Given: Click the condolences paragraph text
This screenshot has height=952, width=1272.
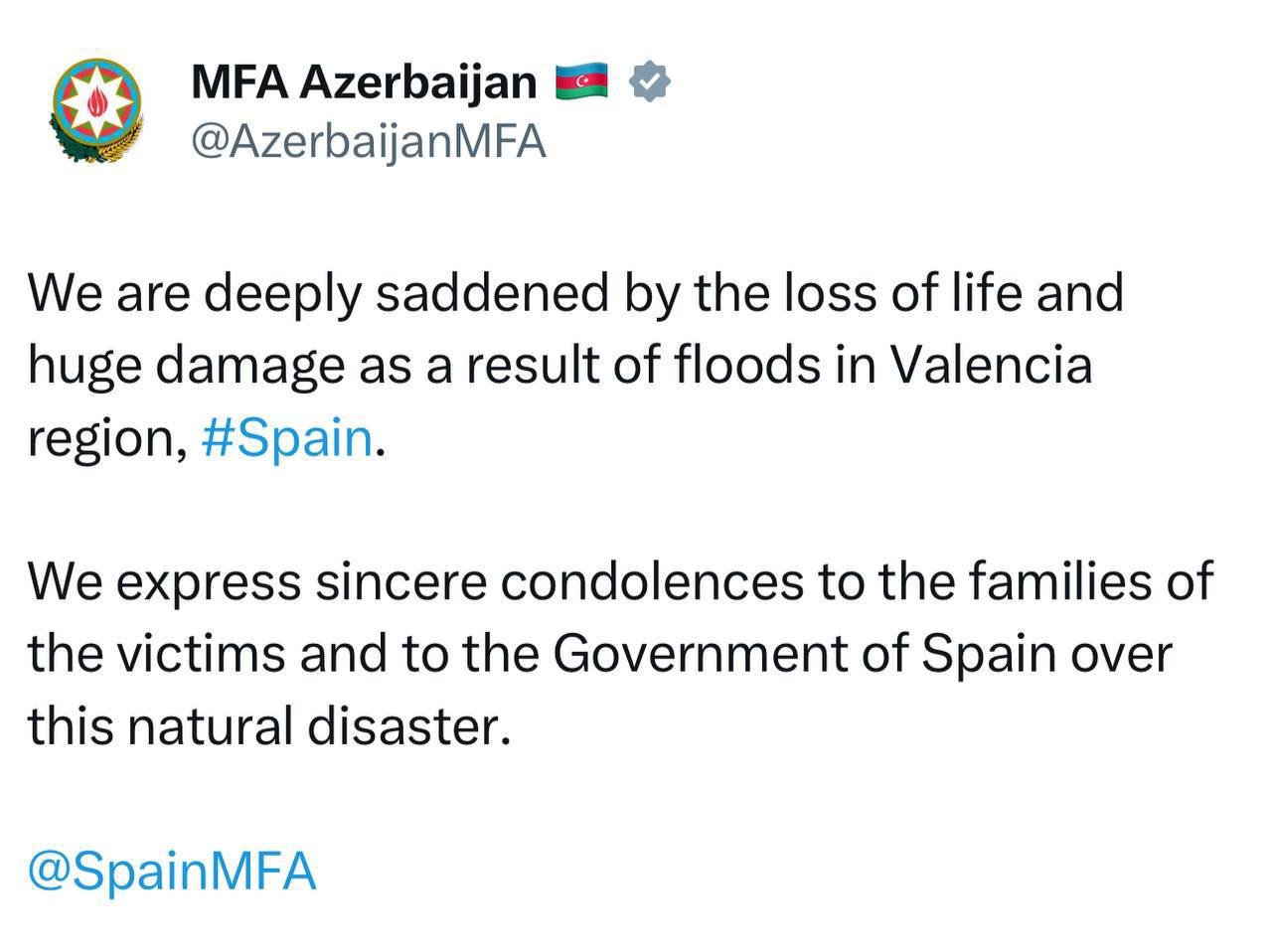Looking at the screenshot, I should [x=620, y=654].
